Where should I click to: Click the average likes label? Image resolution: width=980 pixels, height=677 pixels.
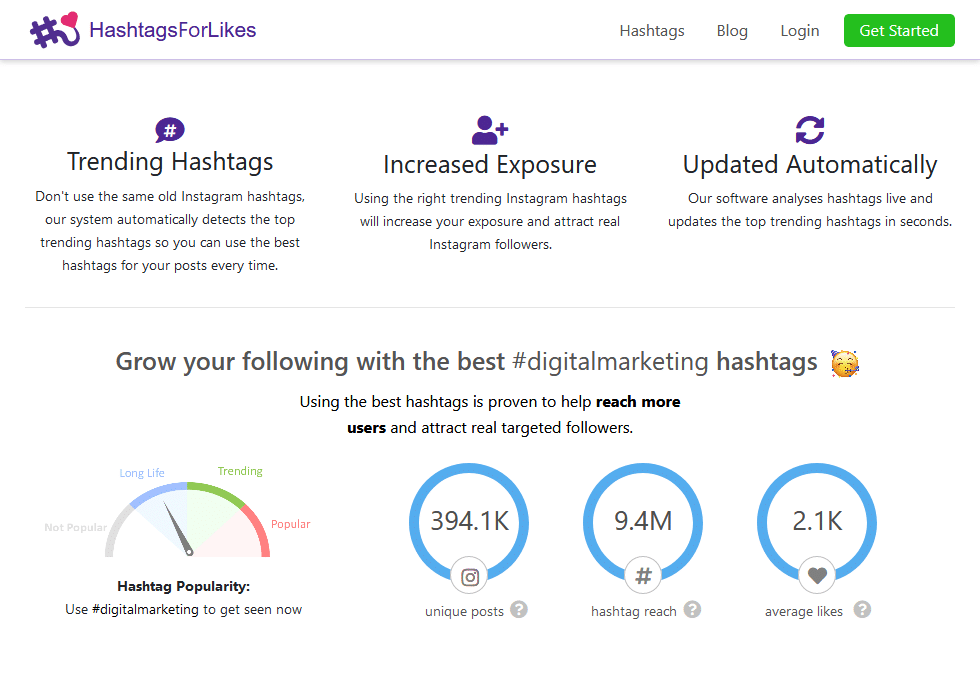[x=804, y=611]
